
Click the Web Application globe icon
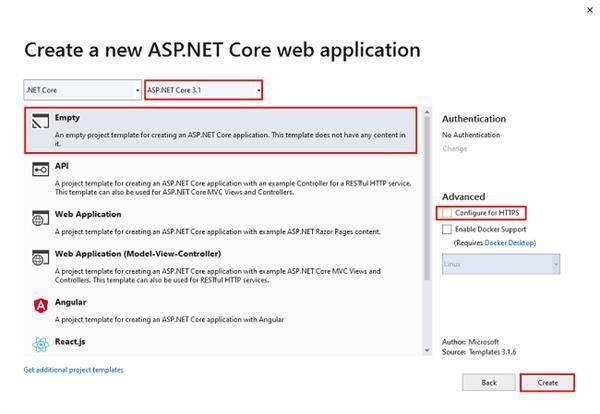coord(39,218)
